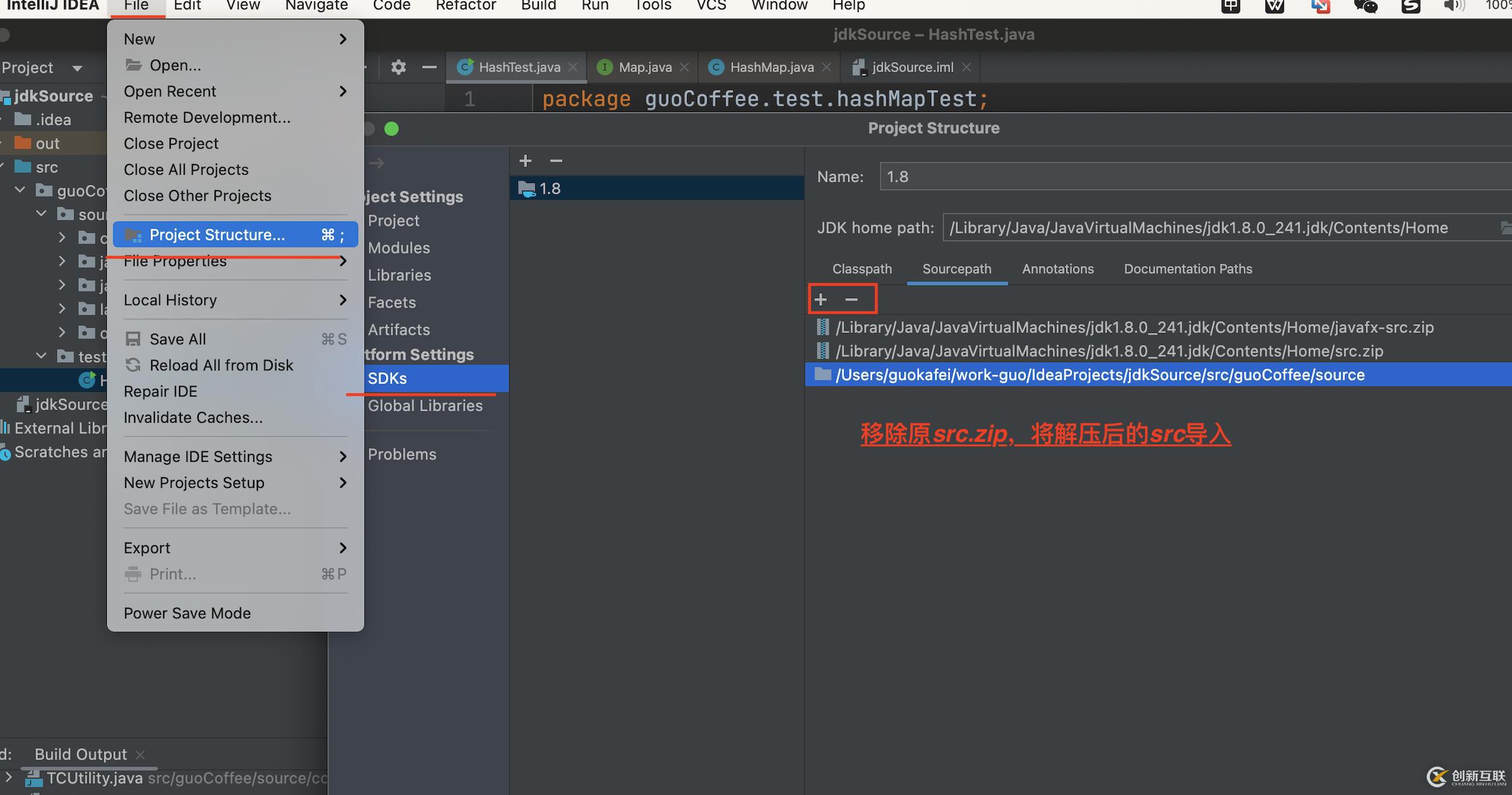
Task: Switch to Documentation Paths tab
Action: click(x=1188, y=269)
